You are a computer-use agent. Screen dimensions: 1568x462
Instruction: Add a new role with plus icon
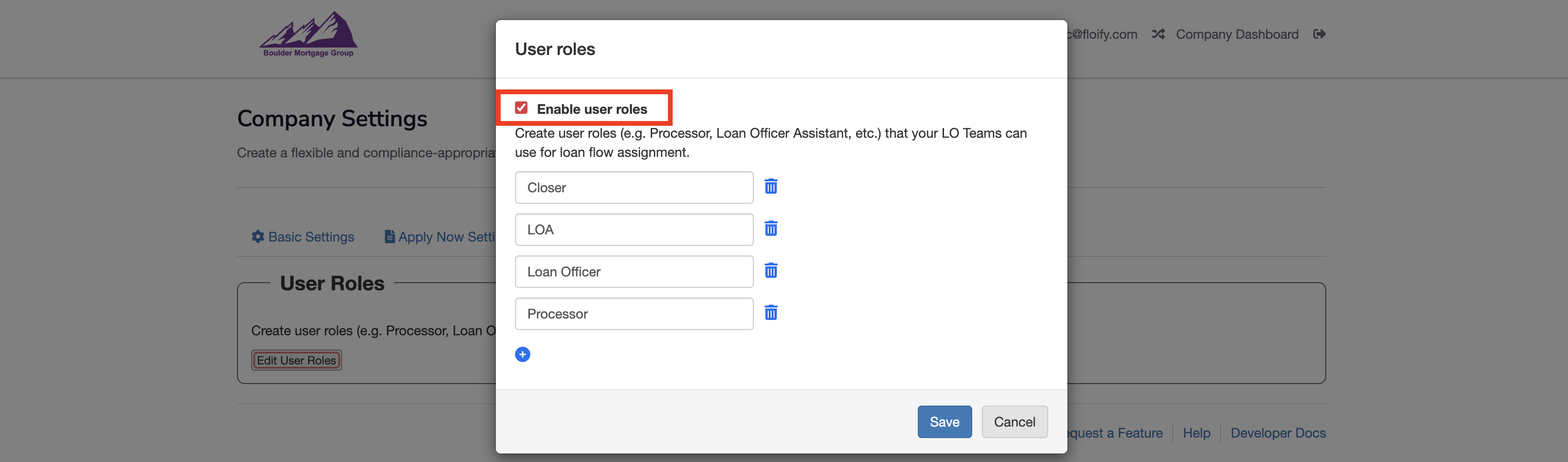coord(522,355)
